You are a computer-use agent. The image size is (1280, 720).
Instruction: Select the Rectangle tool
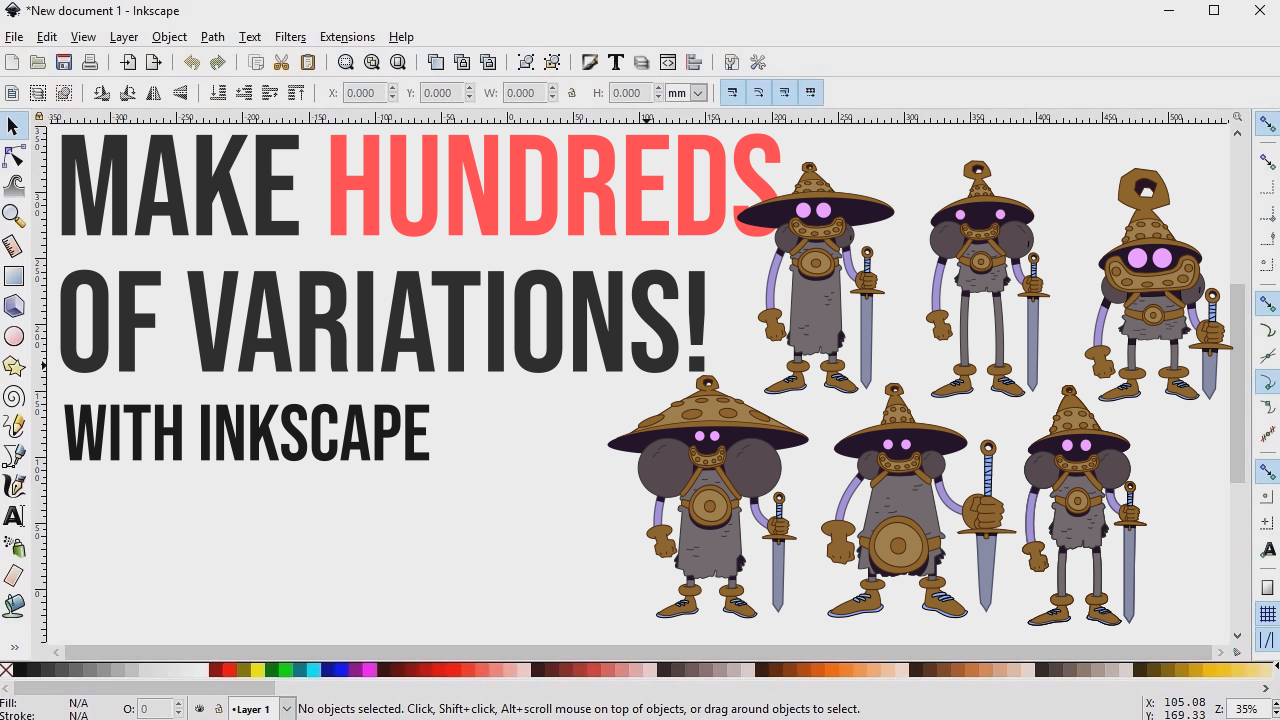[x=14, y=276]
